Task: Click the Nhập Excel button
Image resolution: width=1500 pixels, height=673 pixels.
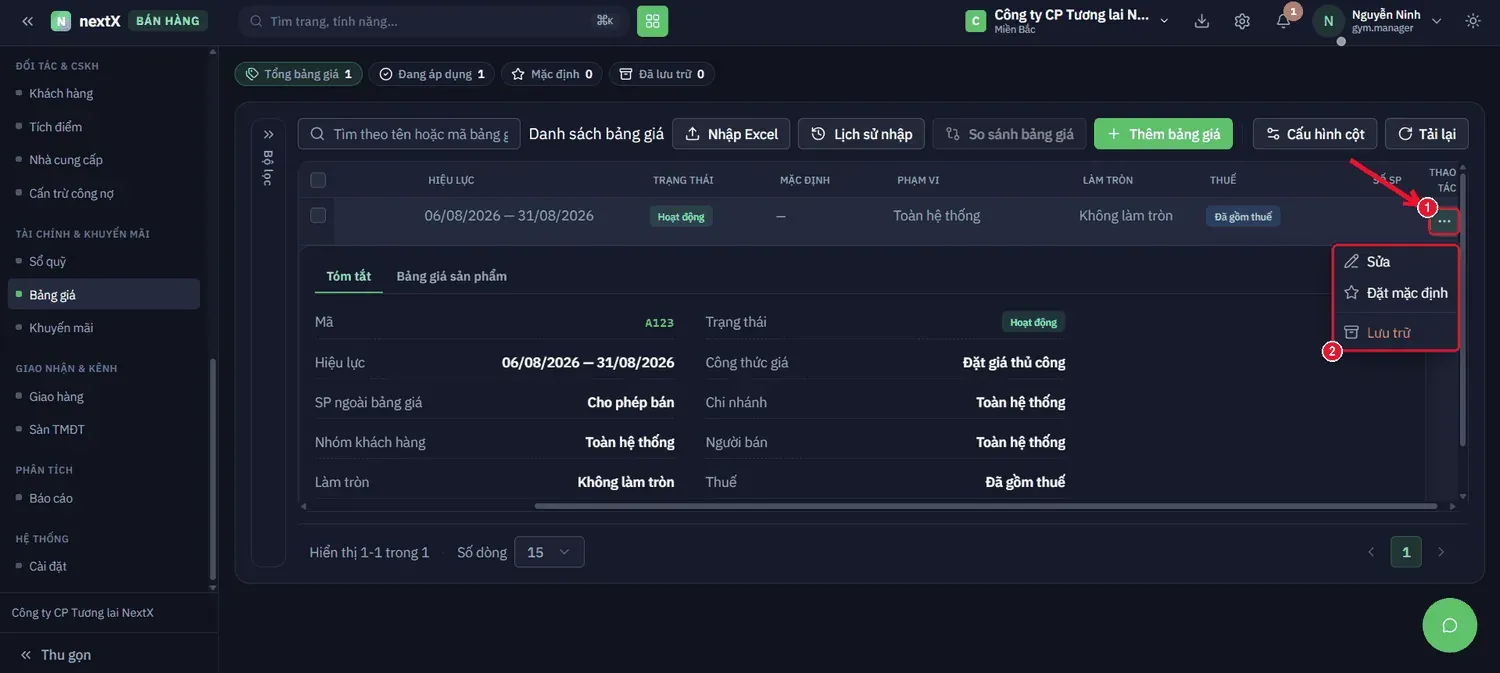Action: [x=731, y=134]
